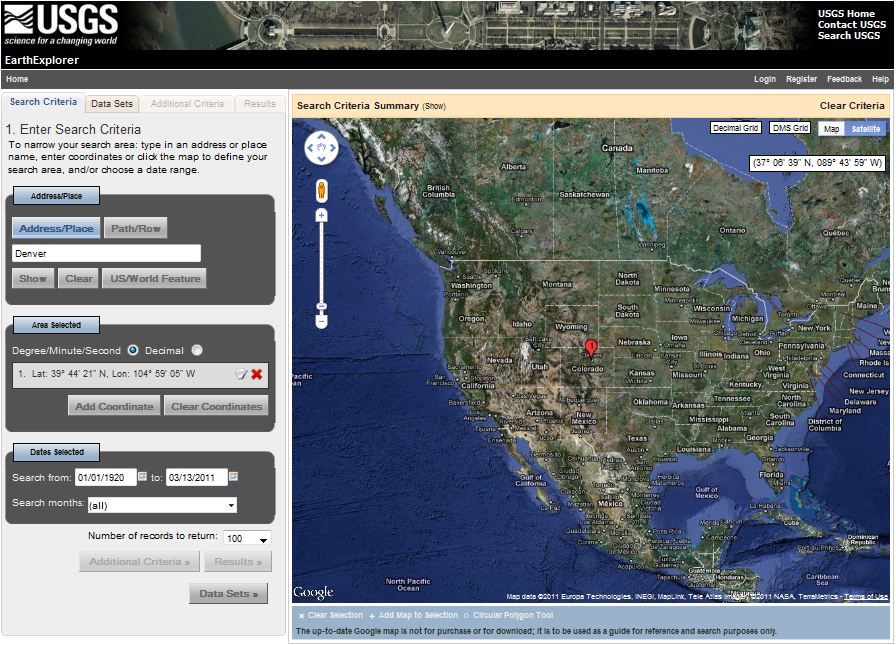This screenshot has width=896, height=645.
Task: Open the Search USGS link
Action: point(849,35)
